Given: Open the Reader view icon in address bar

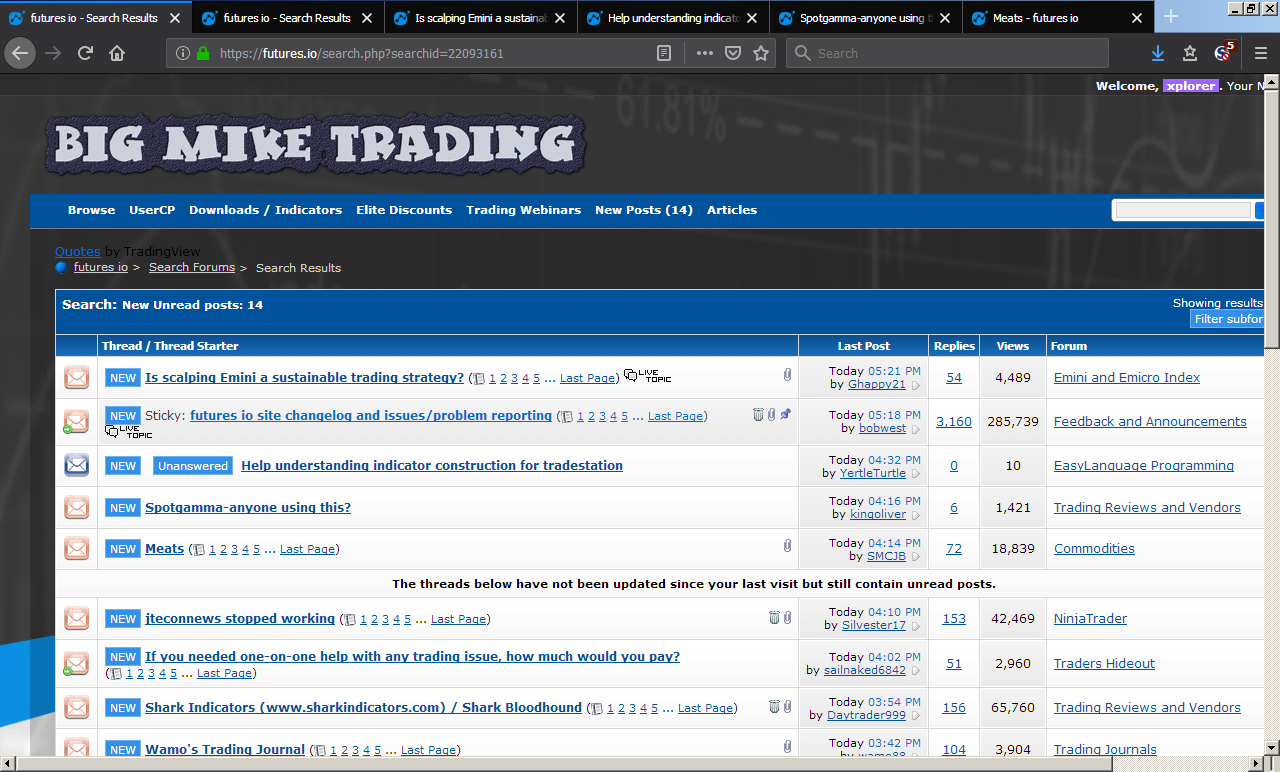Looking at the screenshot, I should tap(664, 53).
